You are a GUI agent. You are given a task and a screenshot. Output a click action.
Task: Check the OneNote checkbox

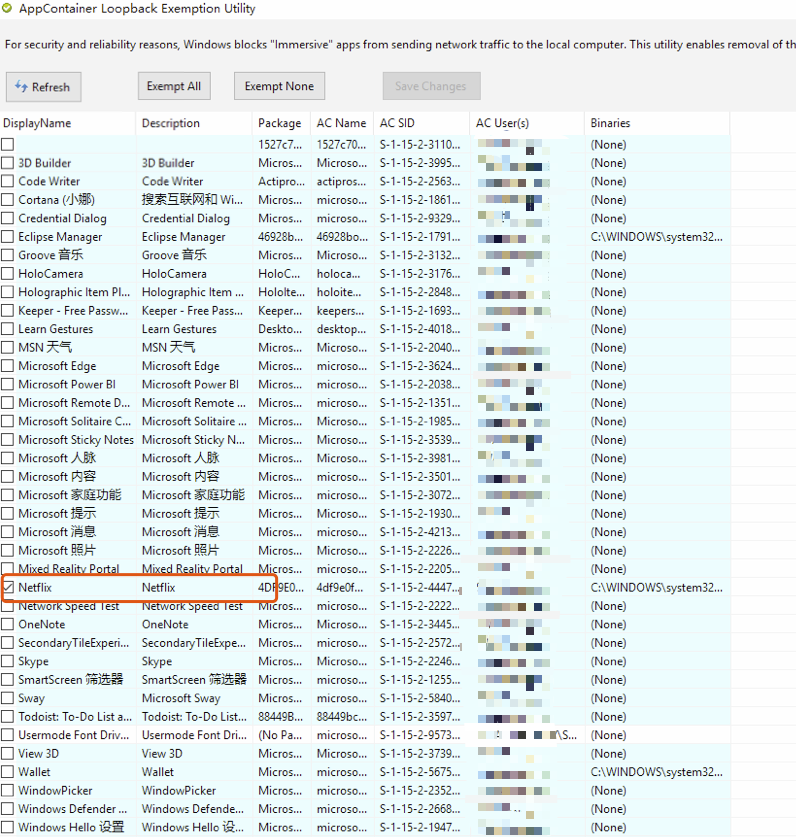(x=7, y=624)
